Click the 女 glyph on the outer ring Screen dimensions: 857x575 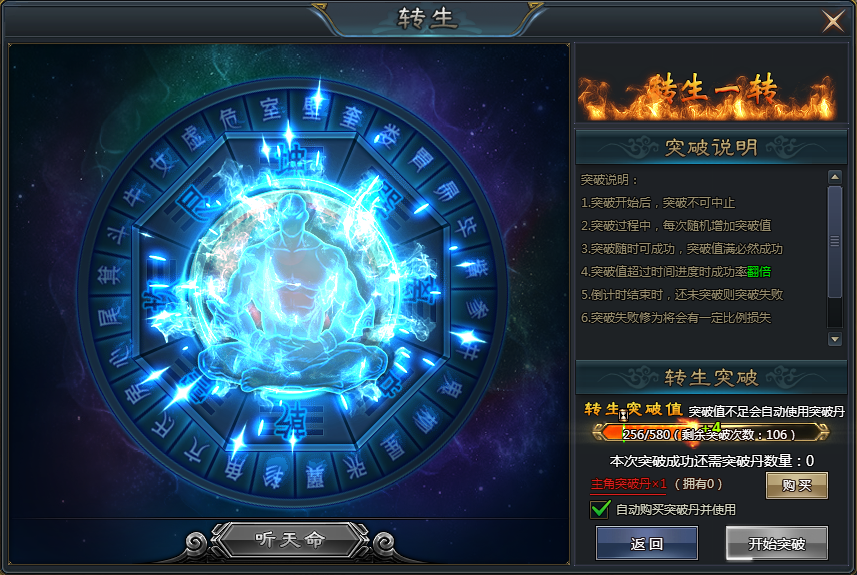pyautogui.click(x=163, y=163)
